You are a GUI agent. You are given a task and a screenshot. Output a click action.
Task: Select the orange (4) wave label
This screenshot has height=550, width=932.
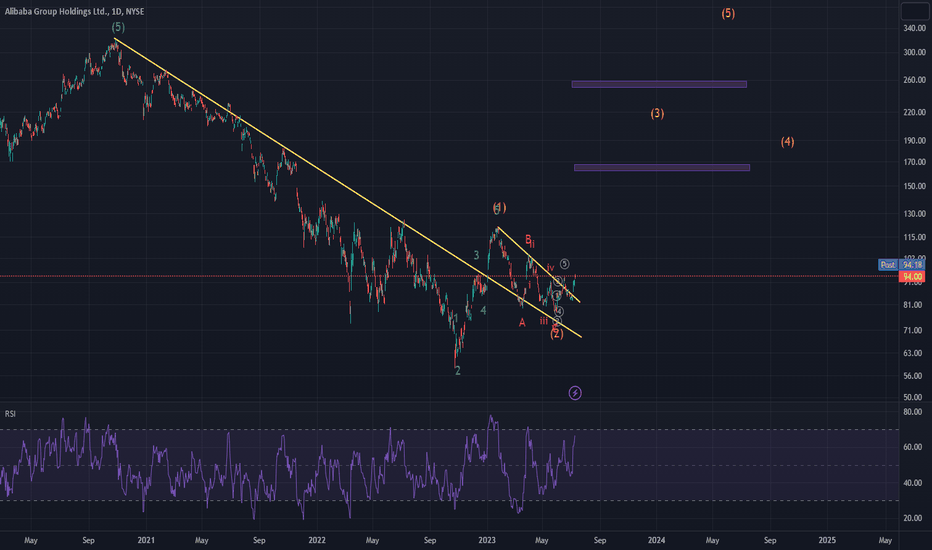point(788,142)
